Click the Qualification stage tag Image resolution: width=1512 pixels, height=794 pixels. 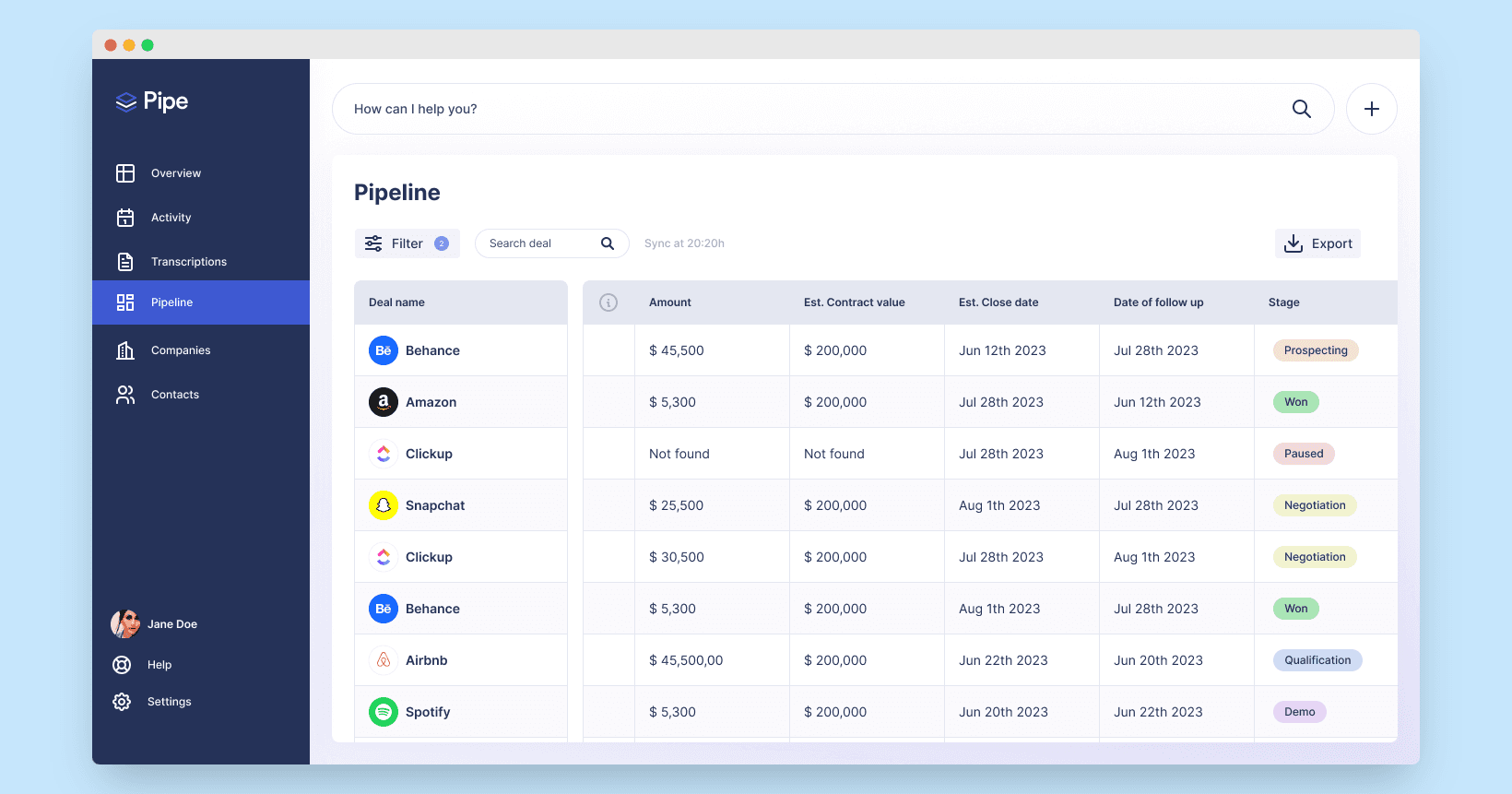click(x=1317, y=660)
